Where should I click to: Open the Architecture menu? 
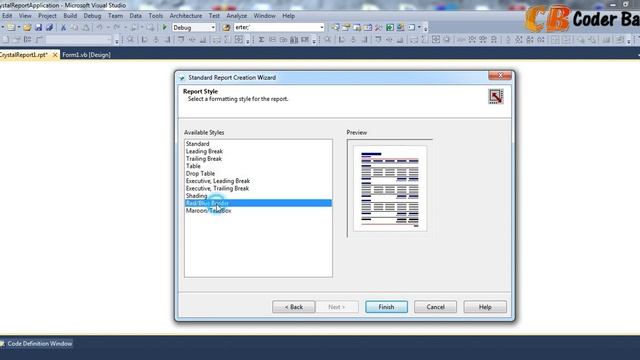(186, 16)
